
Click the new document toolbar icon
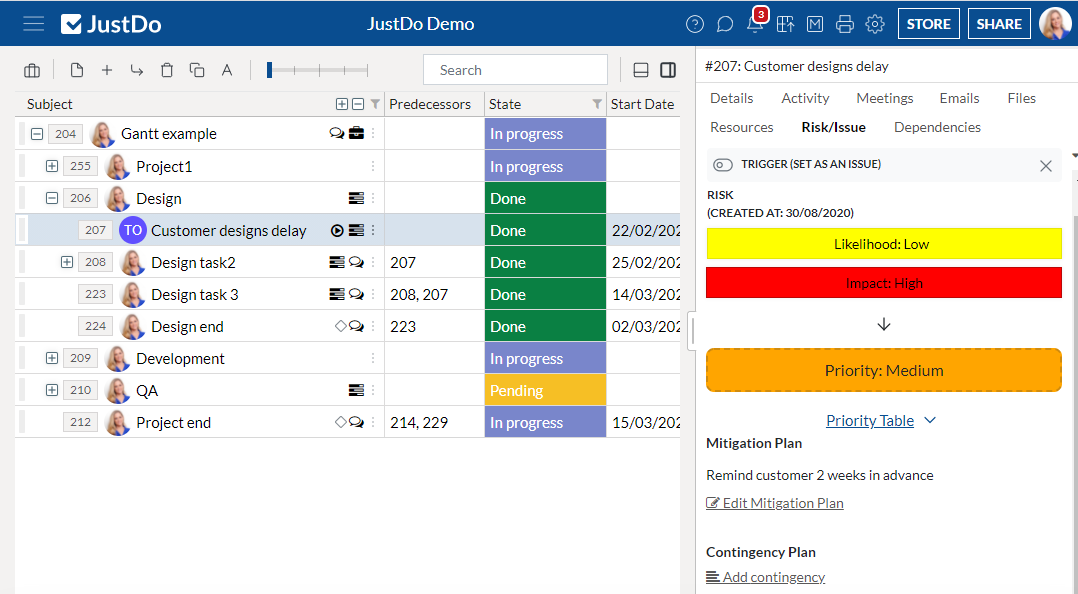[x=77, y=70]
